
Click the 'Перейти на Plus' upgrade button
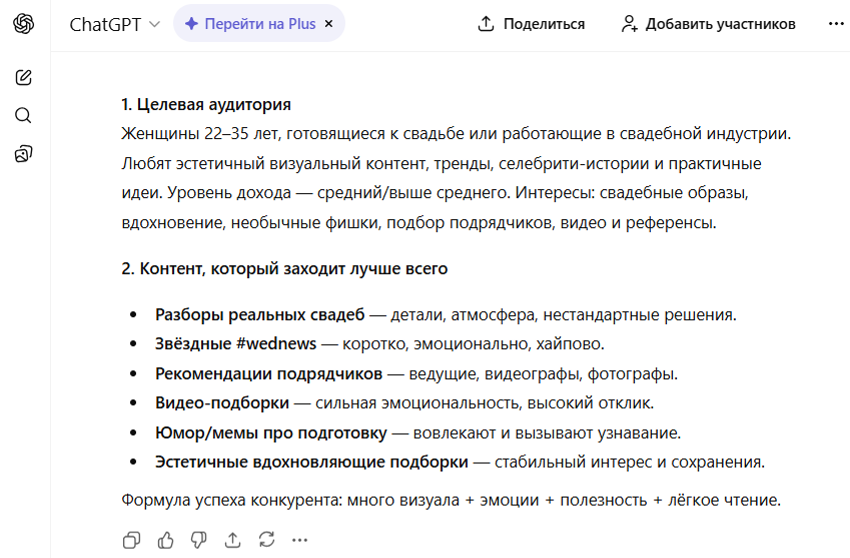[251, 24]
